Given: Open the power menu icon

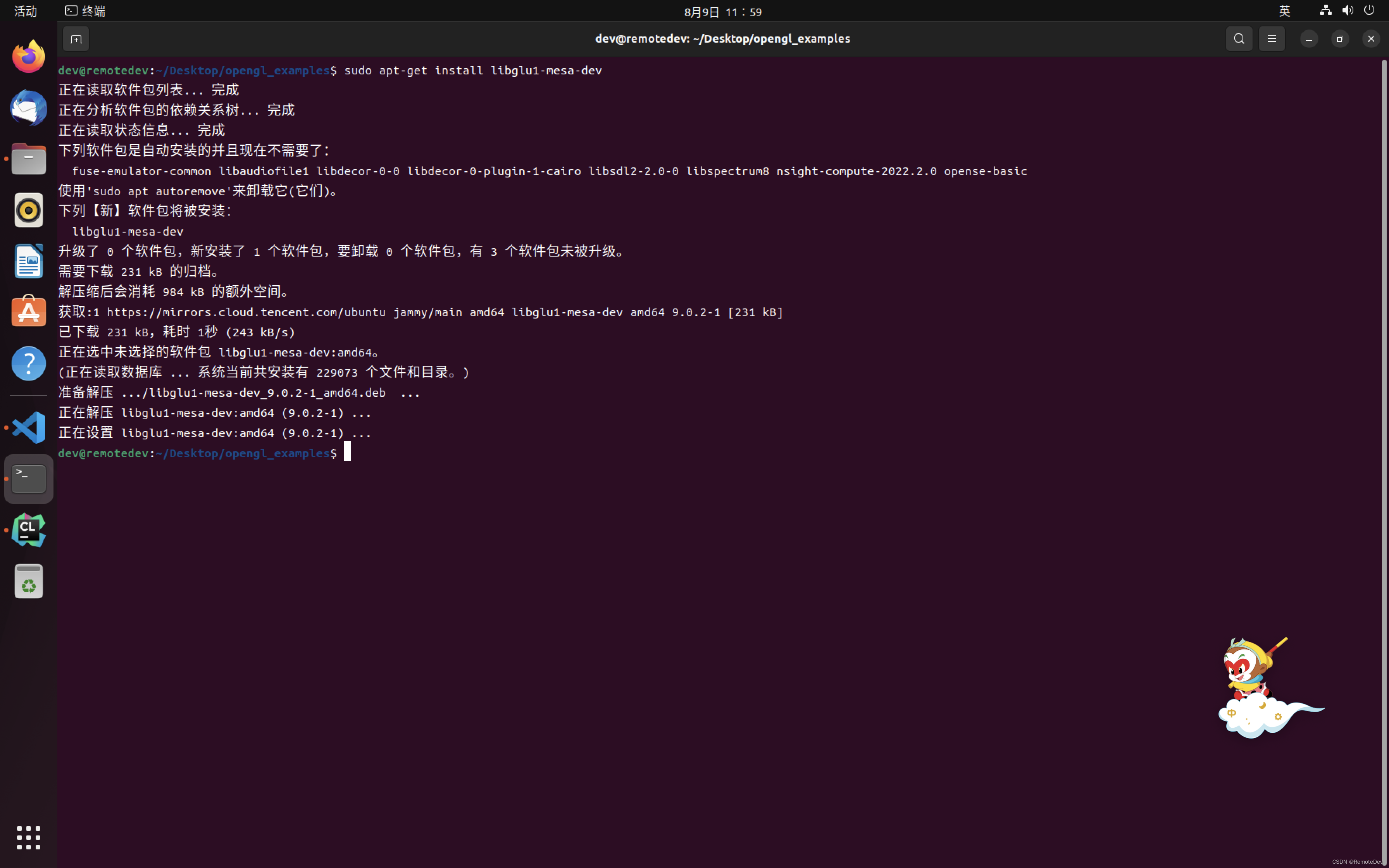Looking at the screenshot, I should (1370, 10).
